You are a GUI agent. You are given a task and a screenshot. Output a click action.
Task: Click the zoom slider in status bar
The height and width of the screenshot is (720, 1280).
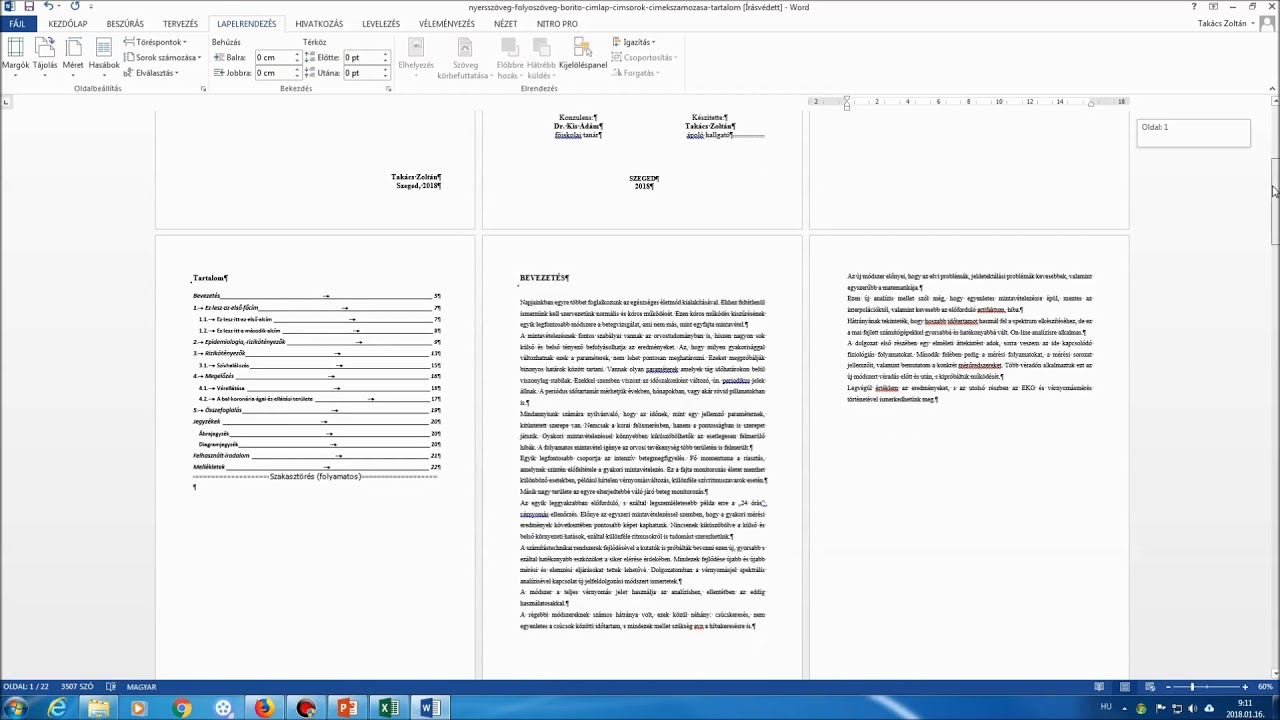(1207, 687)
